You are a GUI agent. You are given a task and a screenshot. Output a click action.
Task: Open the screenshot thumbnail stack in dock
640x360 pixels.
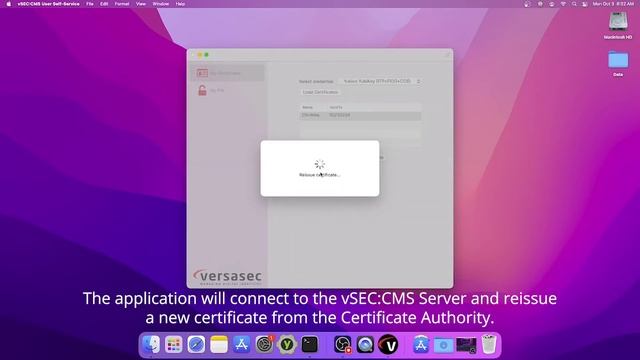(x=466, y=345)
